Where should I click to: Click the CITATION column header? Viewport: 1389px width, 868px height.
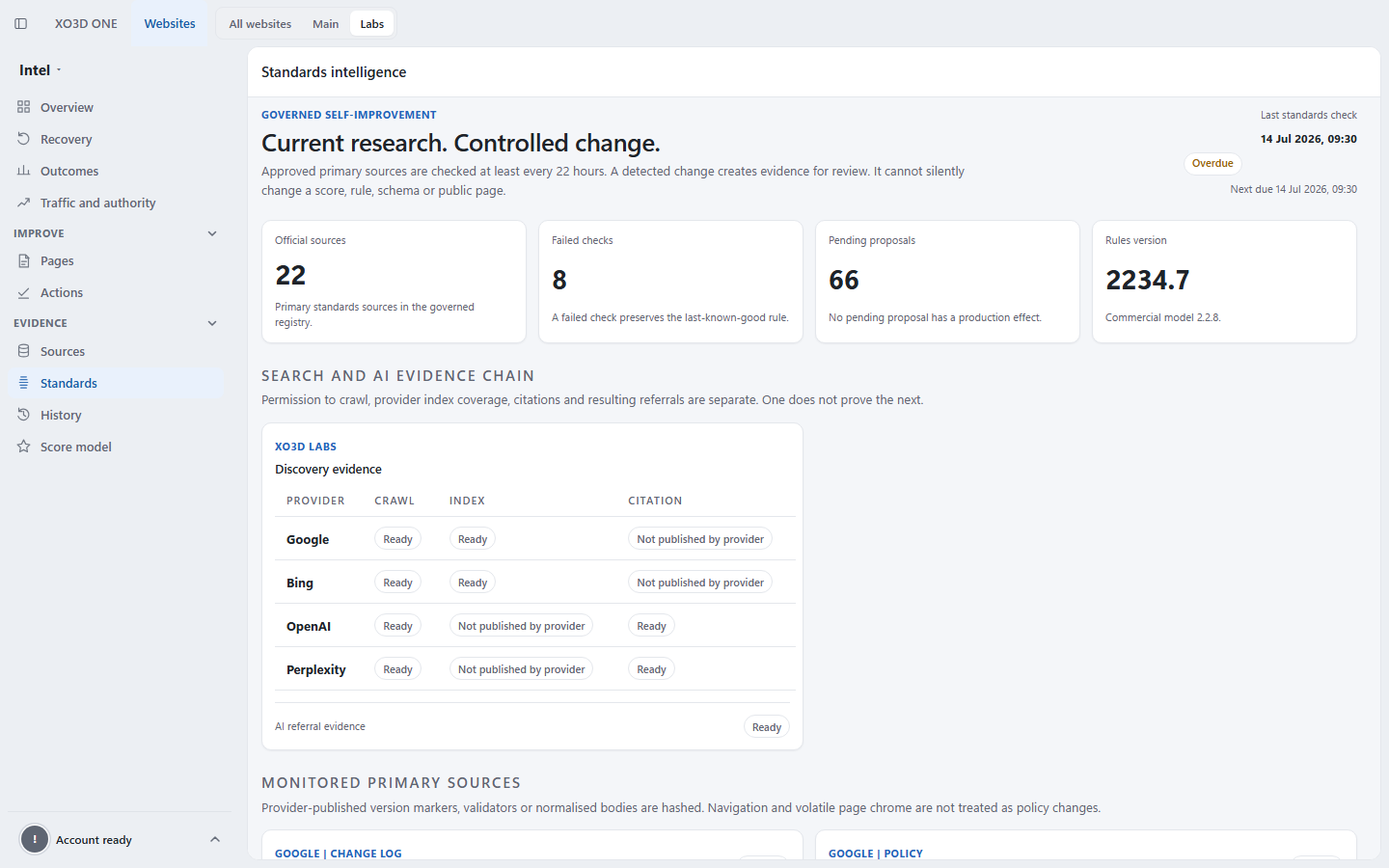coord(655,501)
